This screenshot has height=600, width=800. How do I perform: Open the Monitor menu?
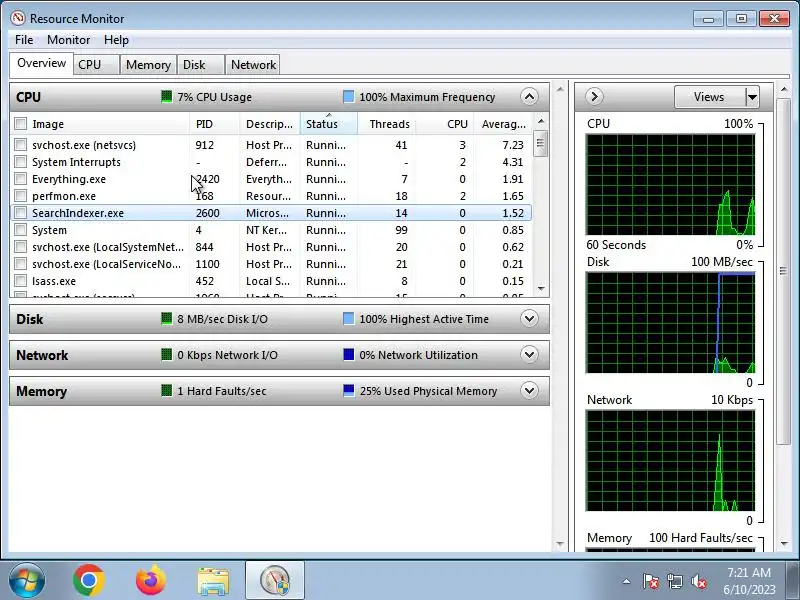coord(68,40)
